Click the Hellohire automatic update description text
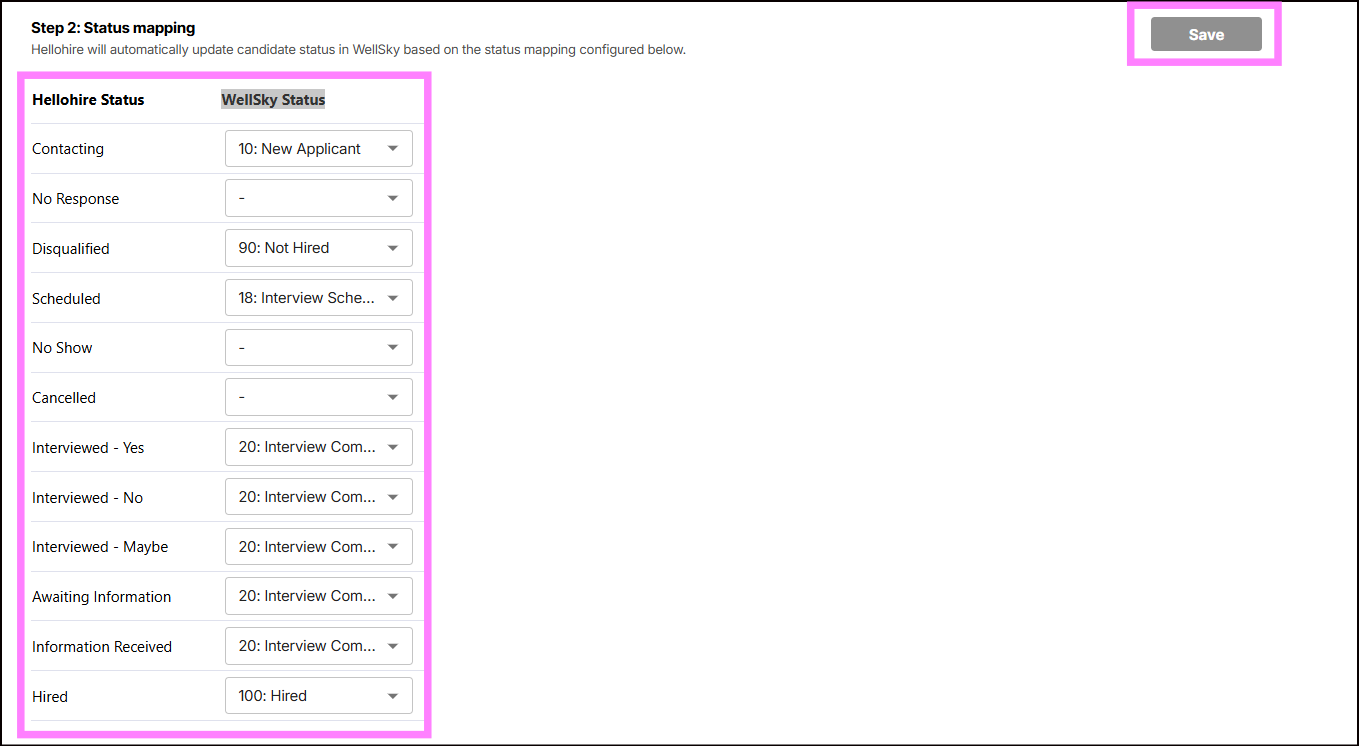 point(358,50)
